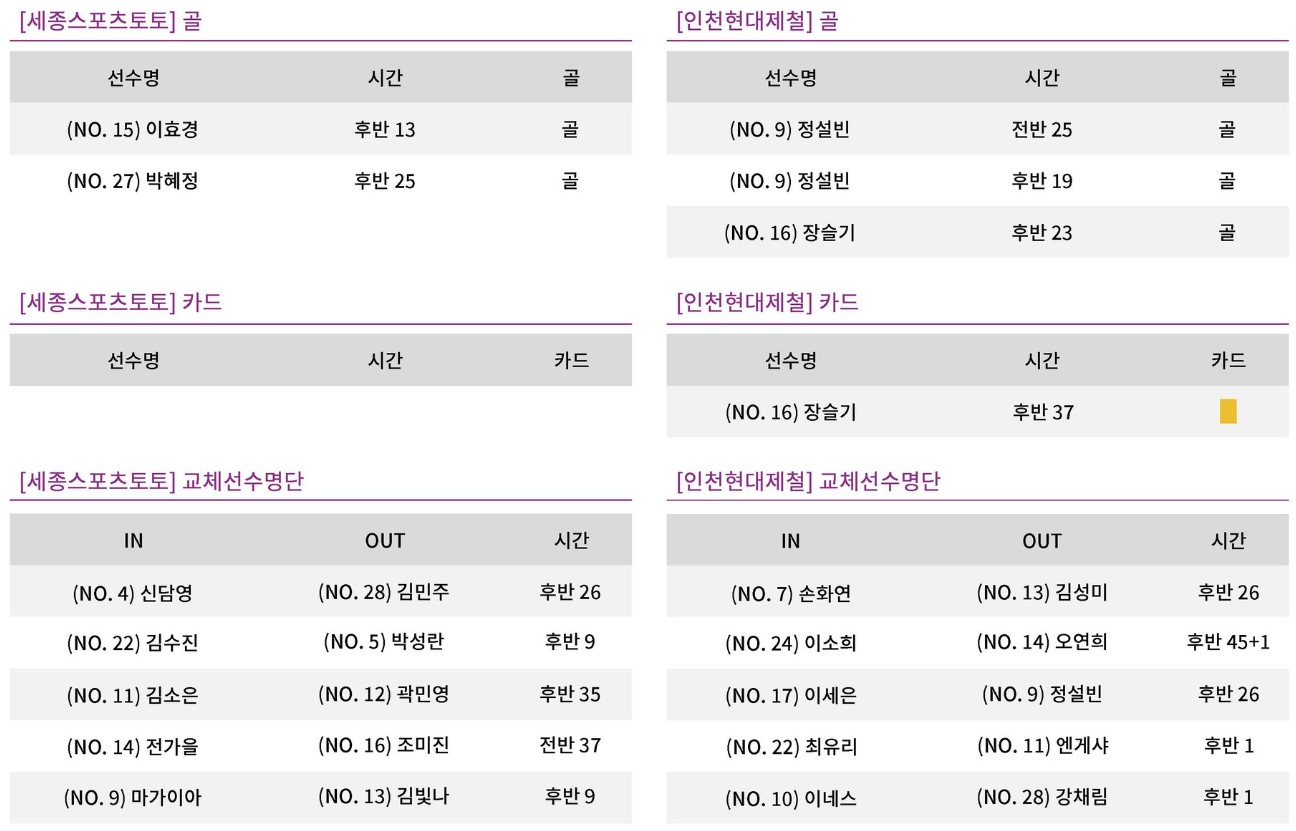Open the [세종스포츠토토] 카드 heading
This screenshot has height=831, width=1296.
point(120,303)
